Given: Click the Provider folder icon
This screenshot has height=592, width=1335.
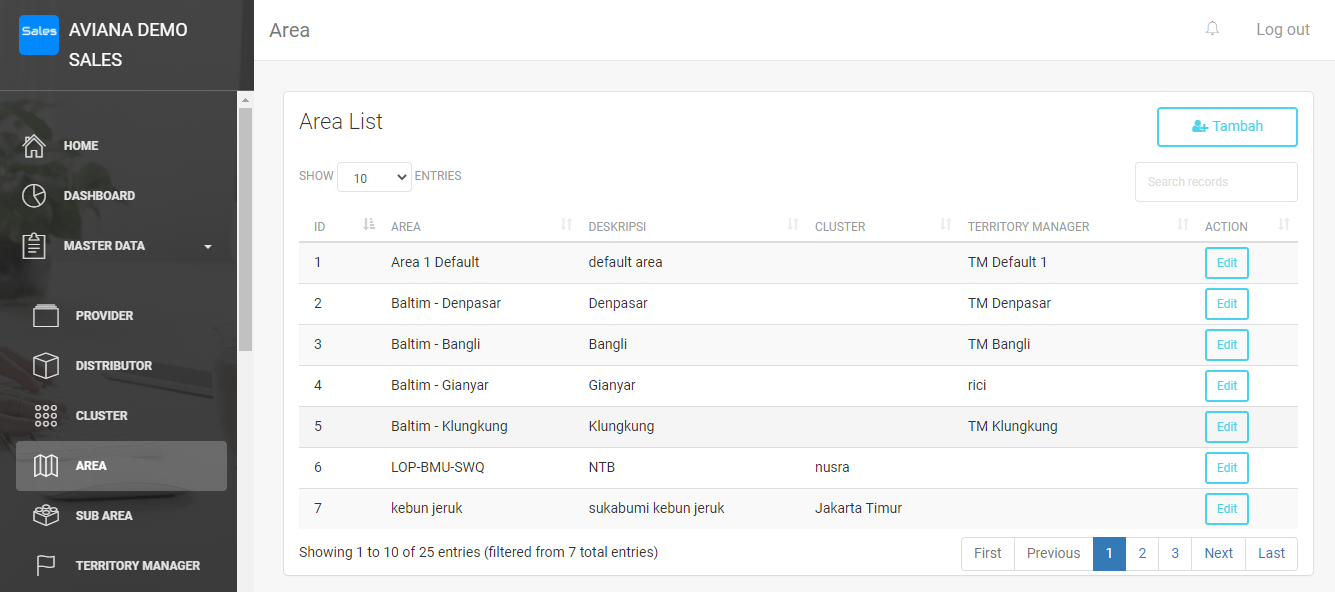Looking at the screenshot, I should [x=46, y=316].
